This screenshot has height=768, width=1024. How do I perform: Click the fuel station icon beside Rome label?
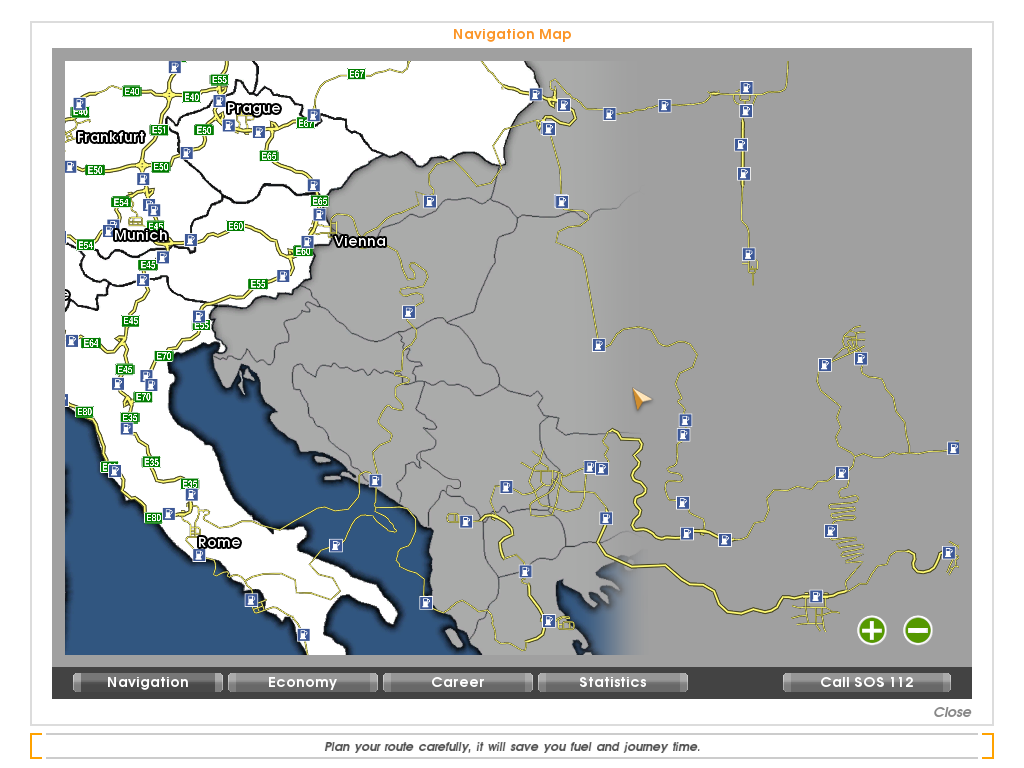199,555
